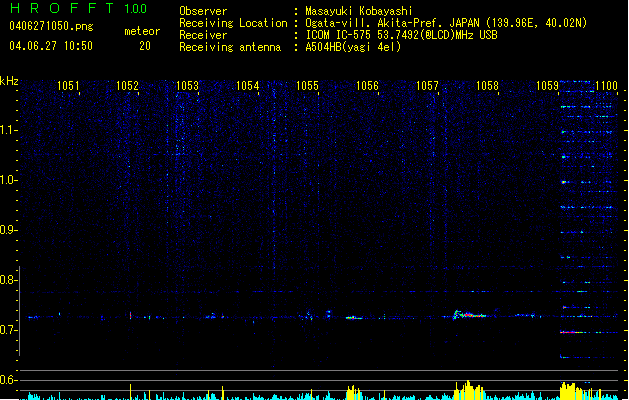Click the meteor count value 20

click(x=145, y=46)
